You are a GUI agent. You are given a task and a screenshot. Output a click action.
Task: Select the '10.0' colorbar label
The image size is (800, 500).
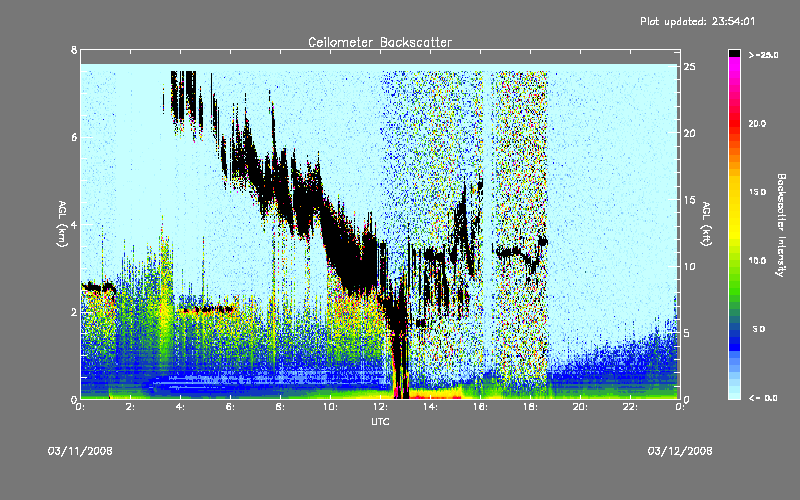[758, 260]
